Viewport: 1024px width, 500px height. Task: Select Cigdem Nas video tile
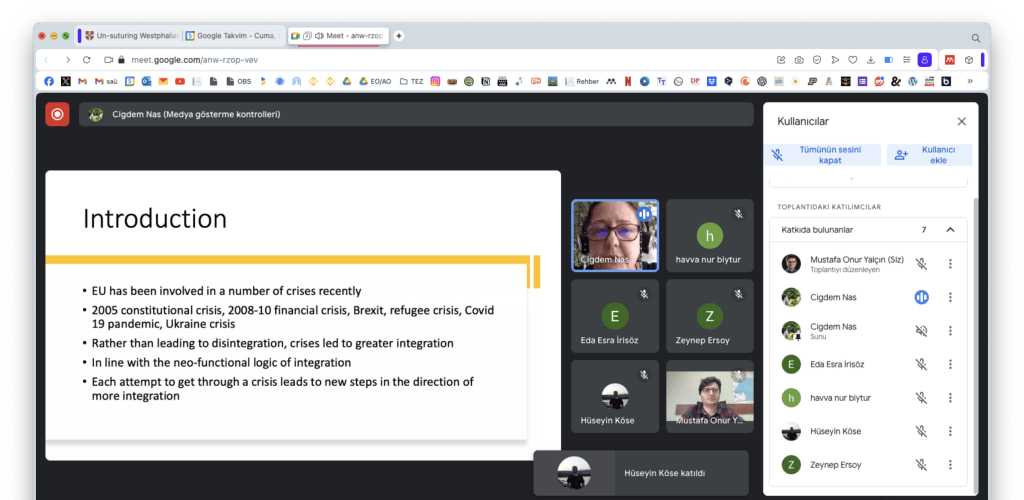click(x=614, y=235)
